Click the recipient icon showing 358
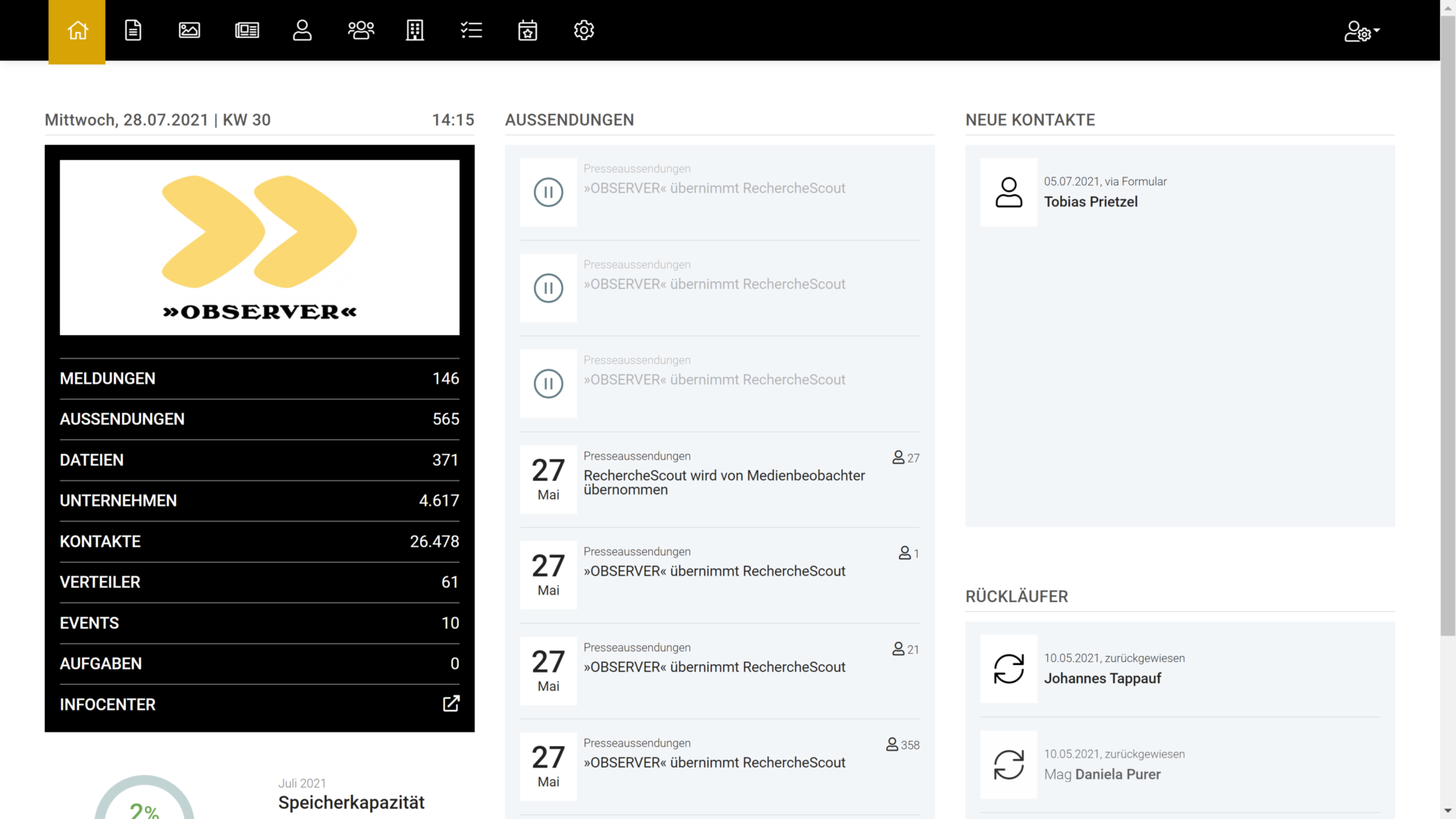This screenshot has width=1456, height=819. coord(893,745)
